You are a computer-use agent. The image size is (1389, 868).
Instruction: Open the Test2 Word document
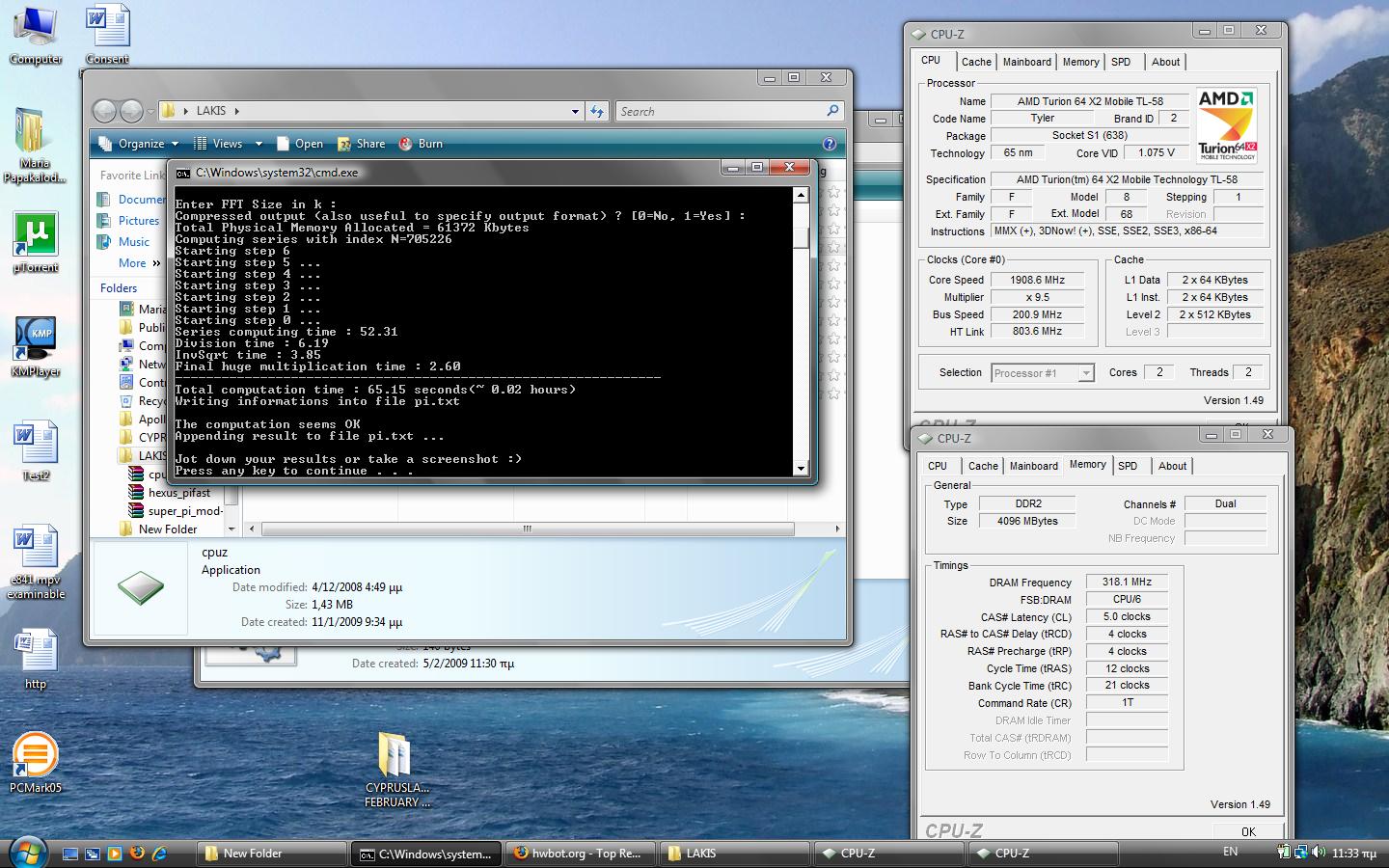point(36,450)
